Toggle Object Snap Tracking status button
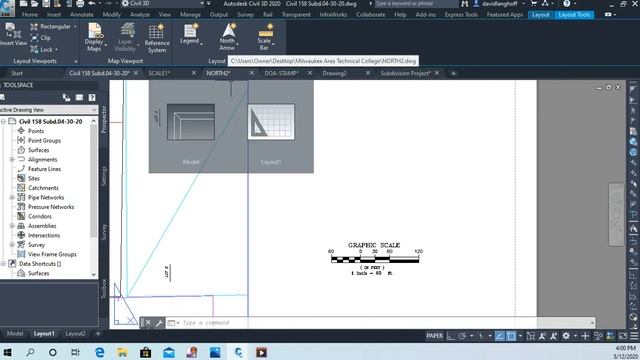 500,336
